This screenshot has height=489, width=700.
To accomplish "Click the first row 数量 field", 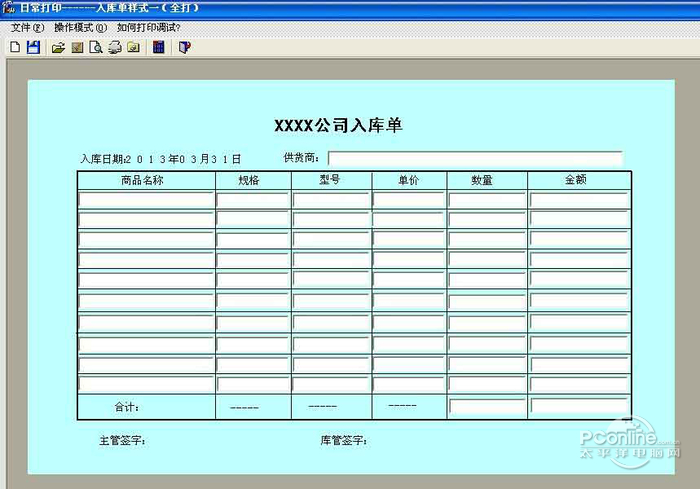I will 487,200.
